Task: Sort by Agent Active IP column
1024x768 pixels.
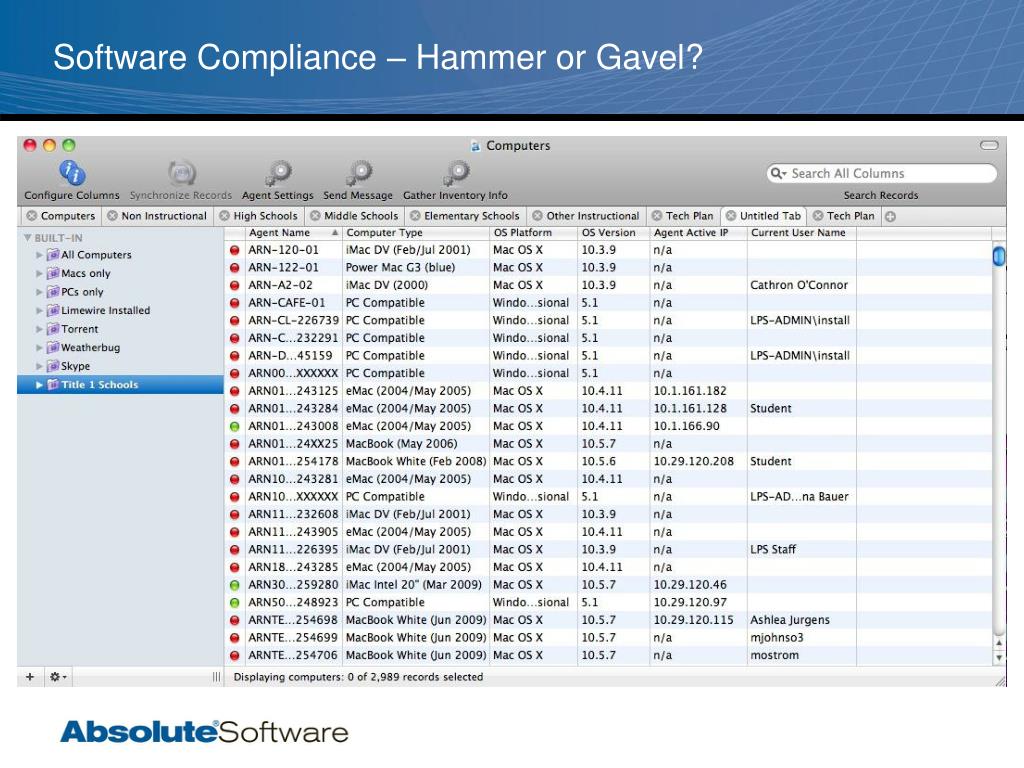Action: [x=698, y=232]
